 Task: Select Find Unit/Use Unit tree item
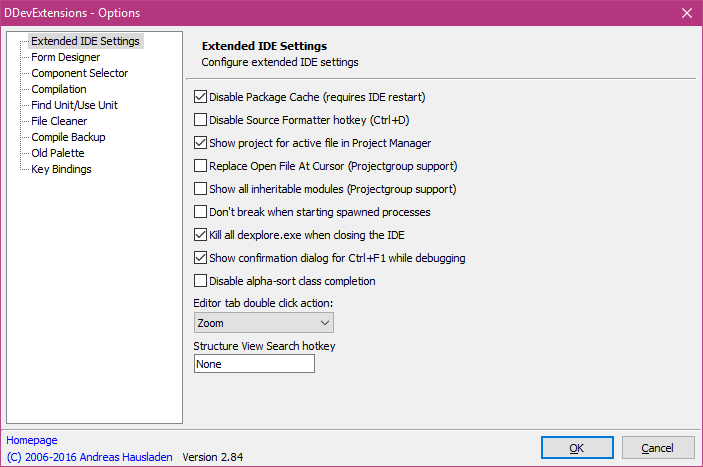[x=74, y=105]
